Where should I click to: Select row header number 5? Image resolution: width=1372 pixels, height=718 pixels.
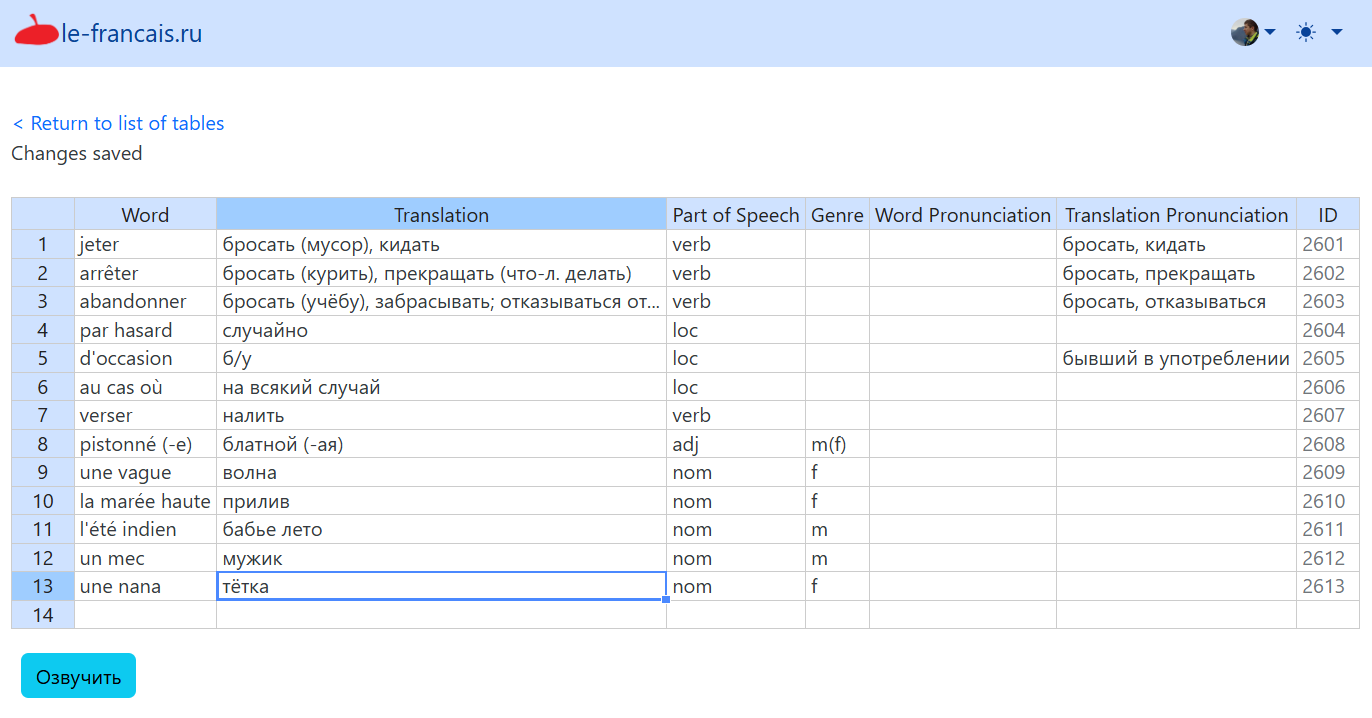click(x=43, y=359)
